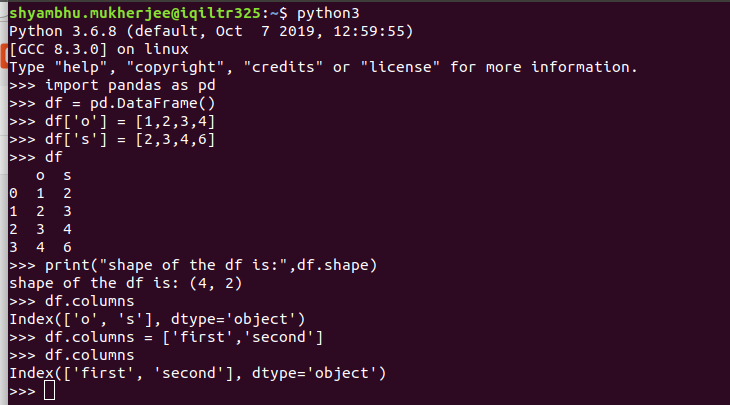Click the python3 command on the first line
The width and height of the screenshot is (730, 405).
coord(328,13)
